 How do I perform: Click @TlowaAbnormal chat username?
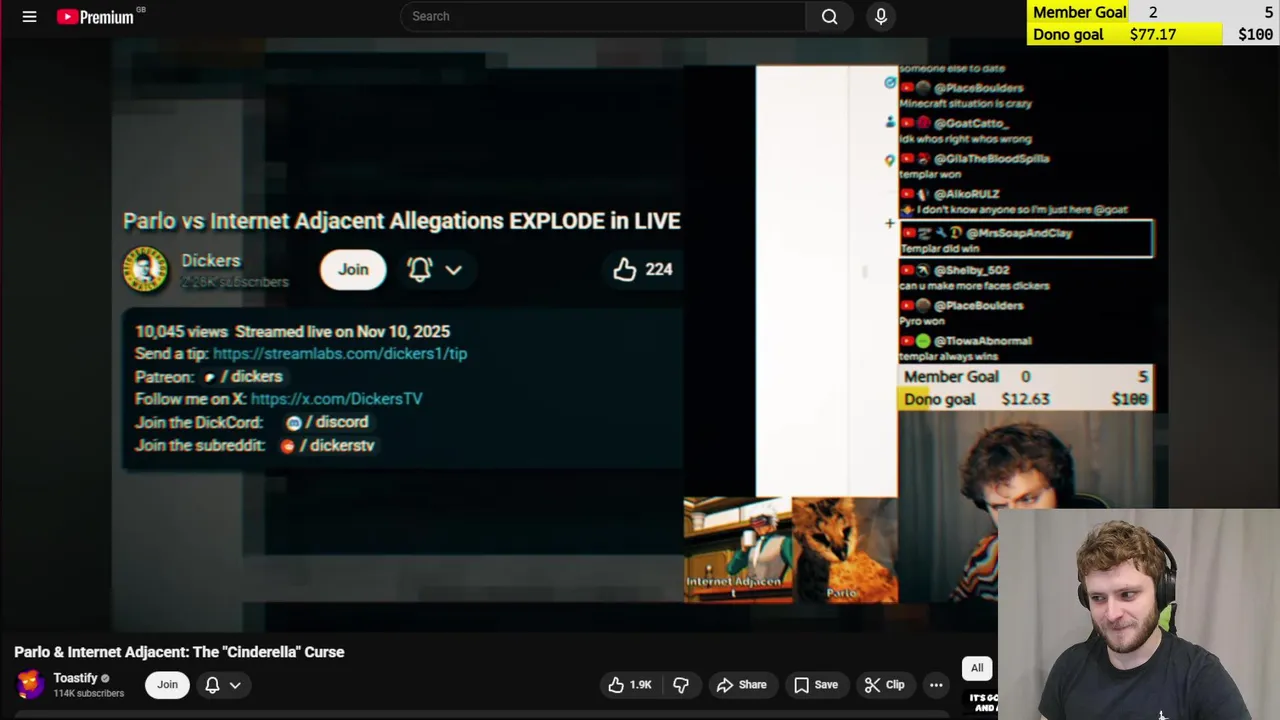[x=982, y=341]
